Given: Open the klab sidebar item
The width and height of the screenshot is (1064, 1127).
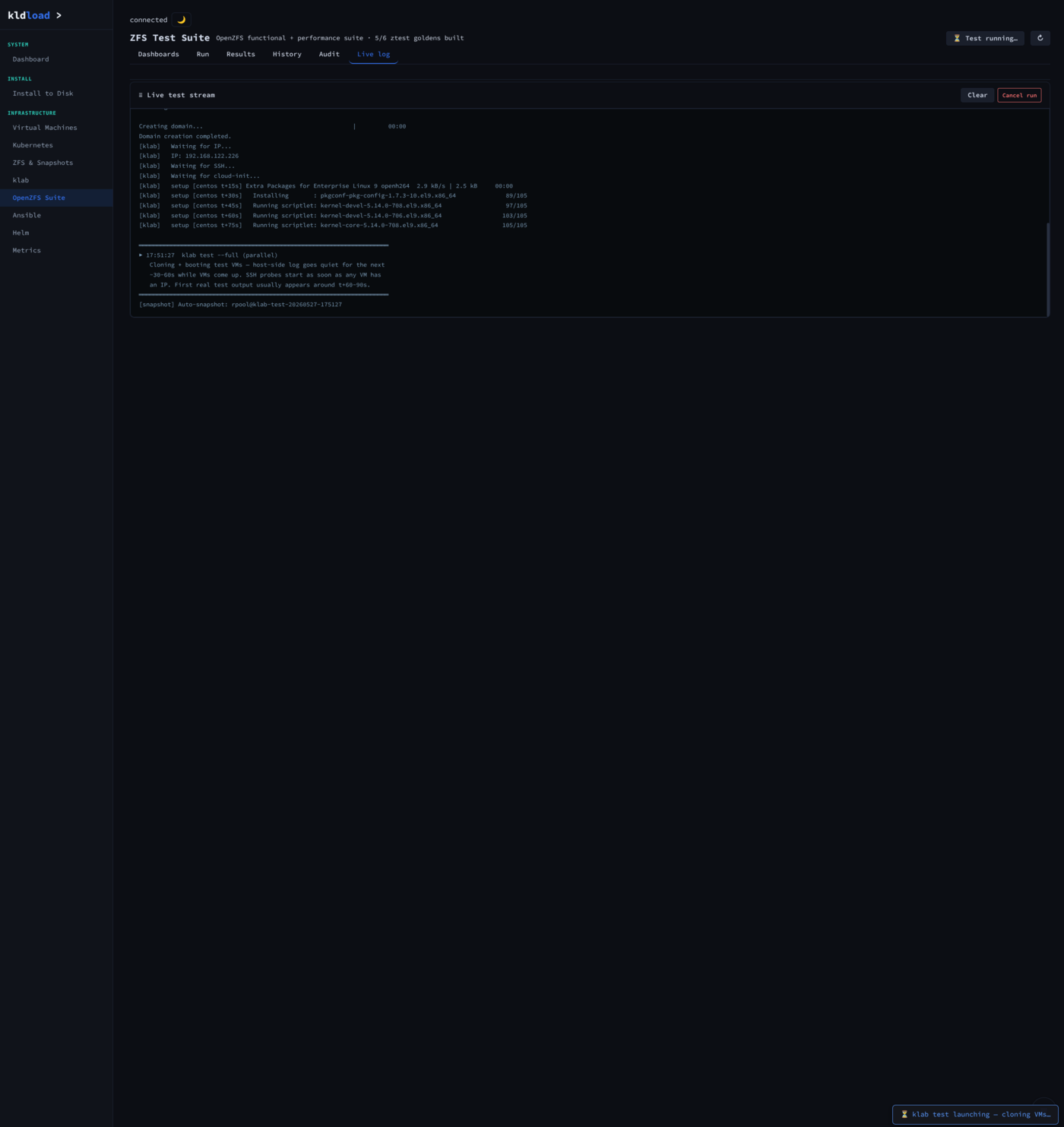Looking at the screenshot, I should 56,180.
